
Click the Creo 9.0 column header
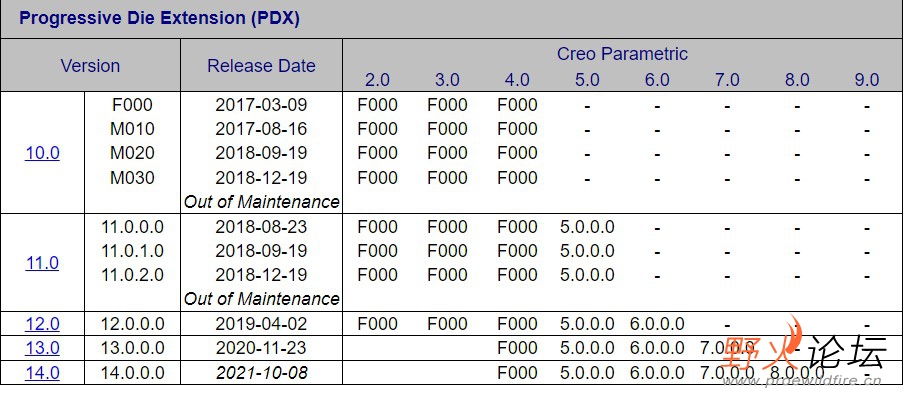pyautogui.click(x=867, y=80)
